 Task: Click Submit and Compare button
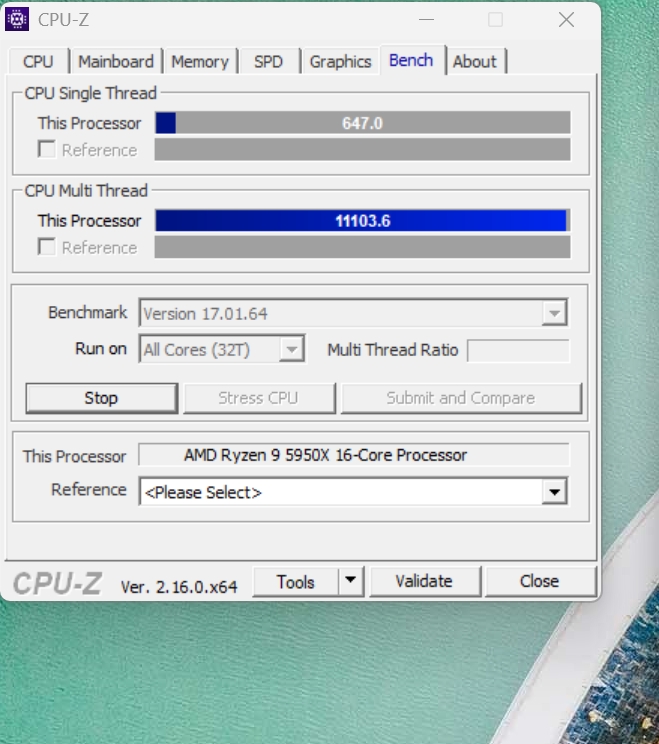pyautogui.click(x=461, y=398)
